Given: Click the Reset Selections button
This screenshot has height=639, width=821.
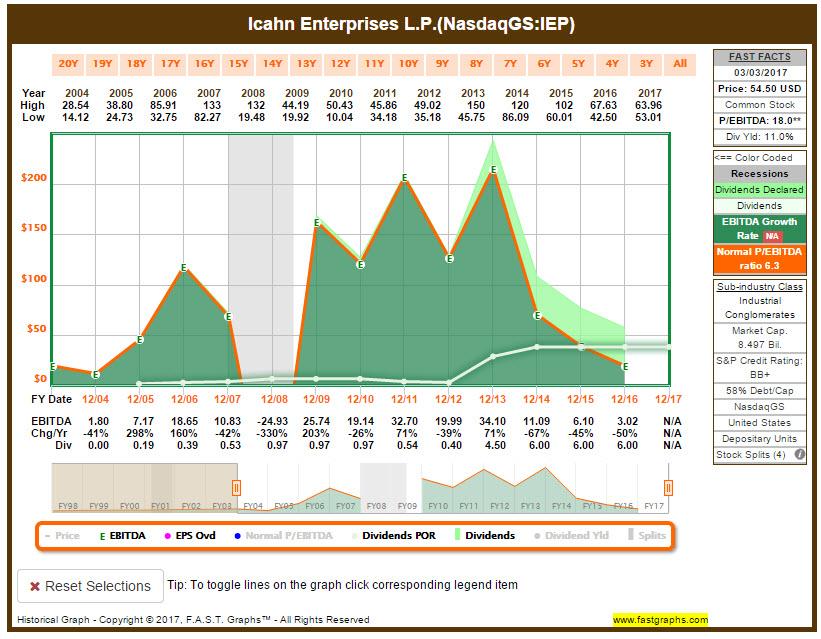Looking at the screenshot, I should click(x=91, y=586).
